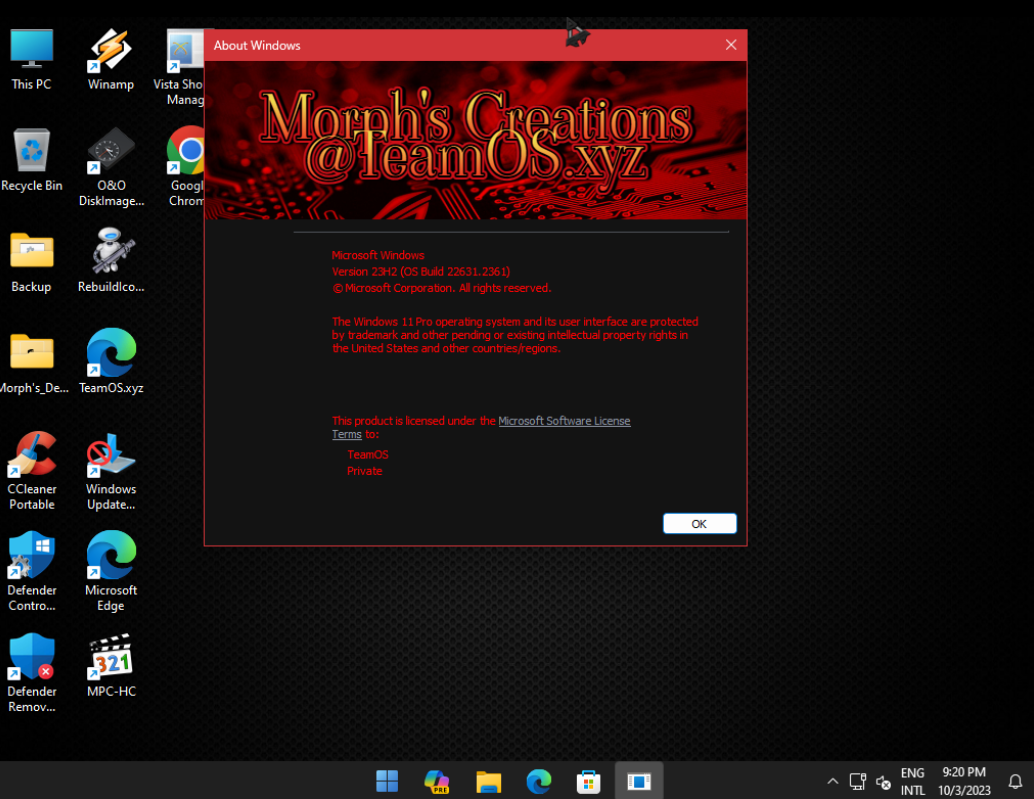Click the muted volume tray icon
Screen dimensions: 1034x799
pyautogui.click(x=883, y=782)
